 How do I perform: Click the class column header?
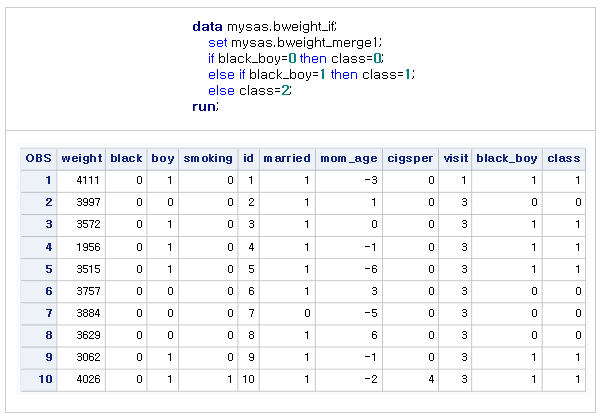(x=564, y=158)
